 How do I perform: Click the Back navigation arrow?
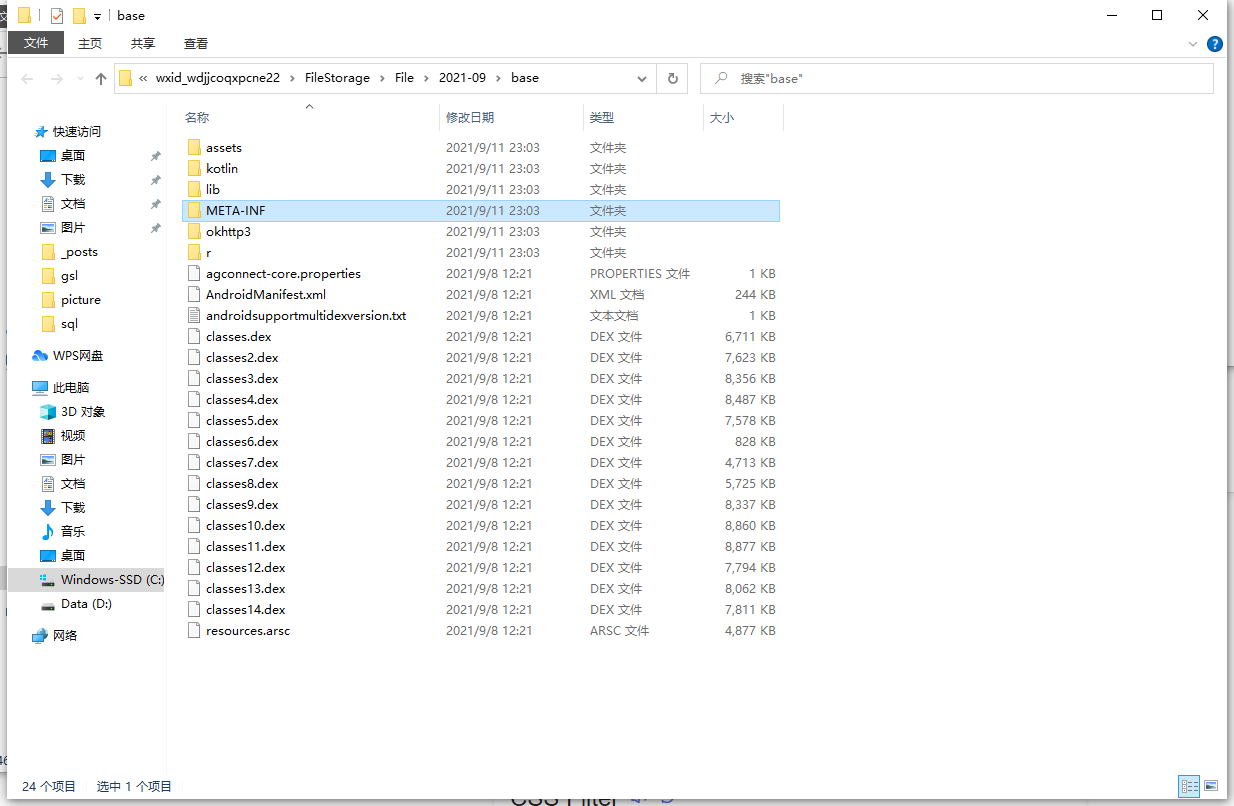point(27,79)
